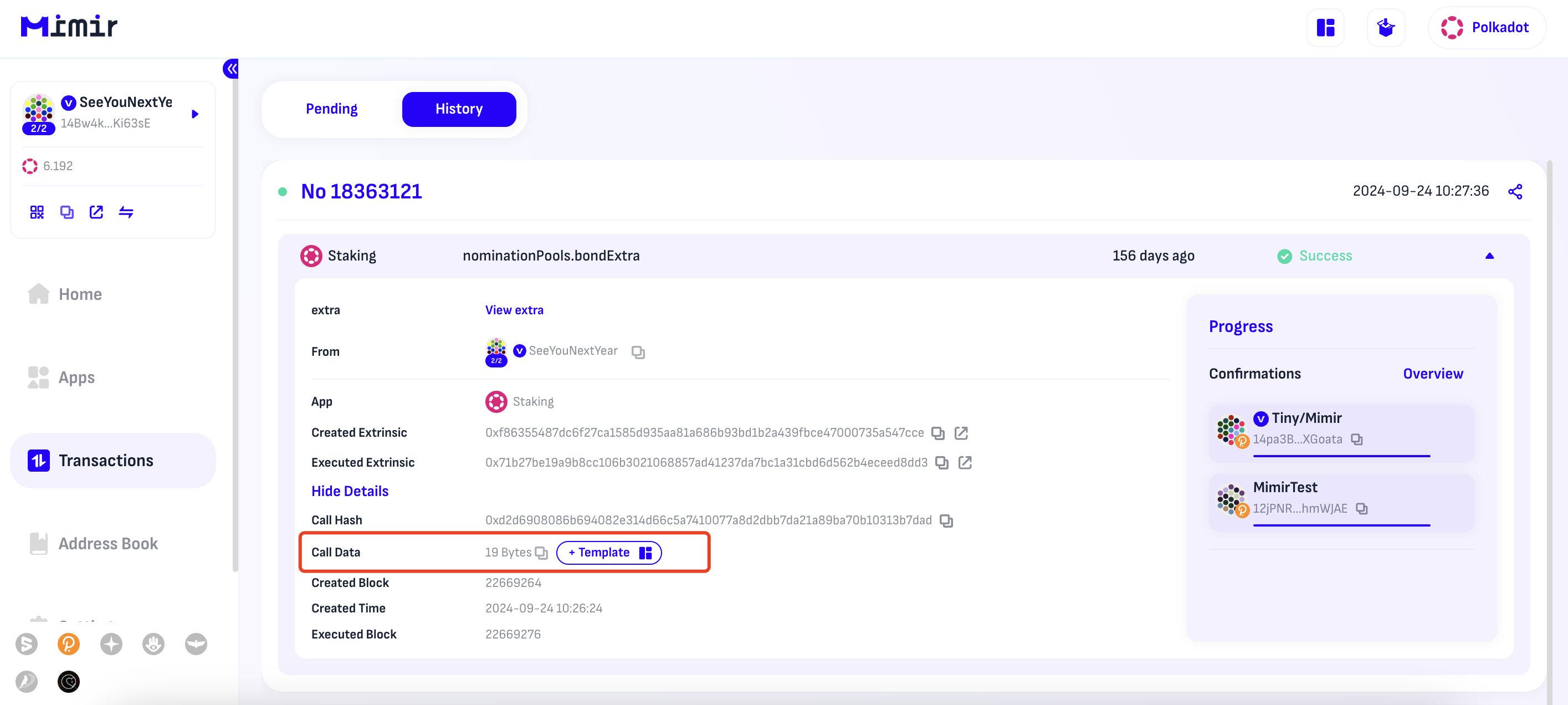Hide Details of the transaction
This screenshot has height=705, width=1568.
[x=350, y=491]
